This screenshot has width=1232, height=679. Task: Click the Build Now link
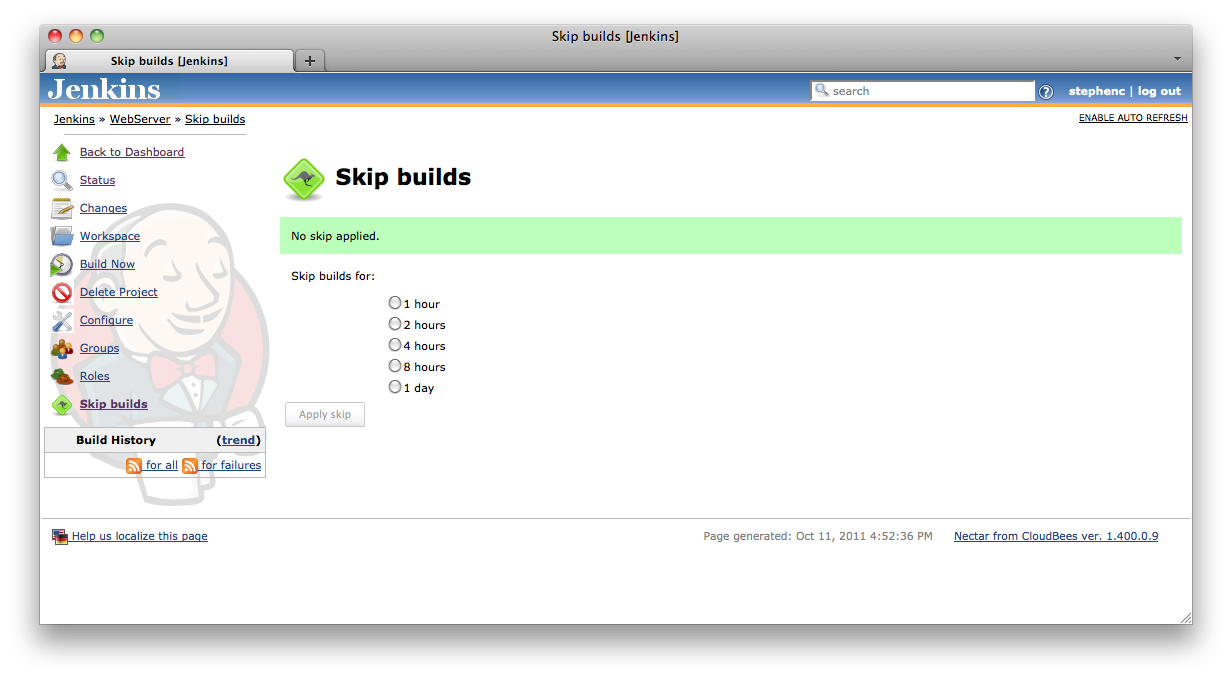point(107,264)
